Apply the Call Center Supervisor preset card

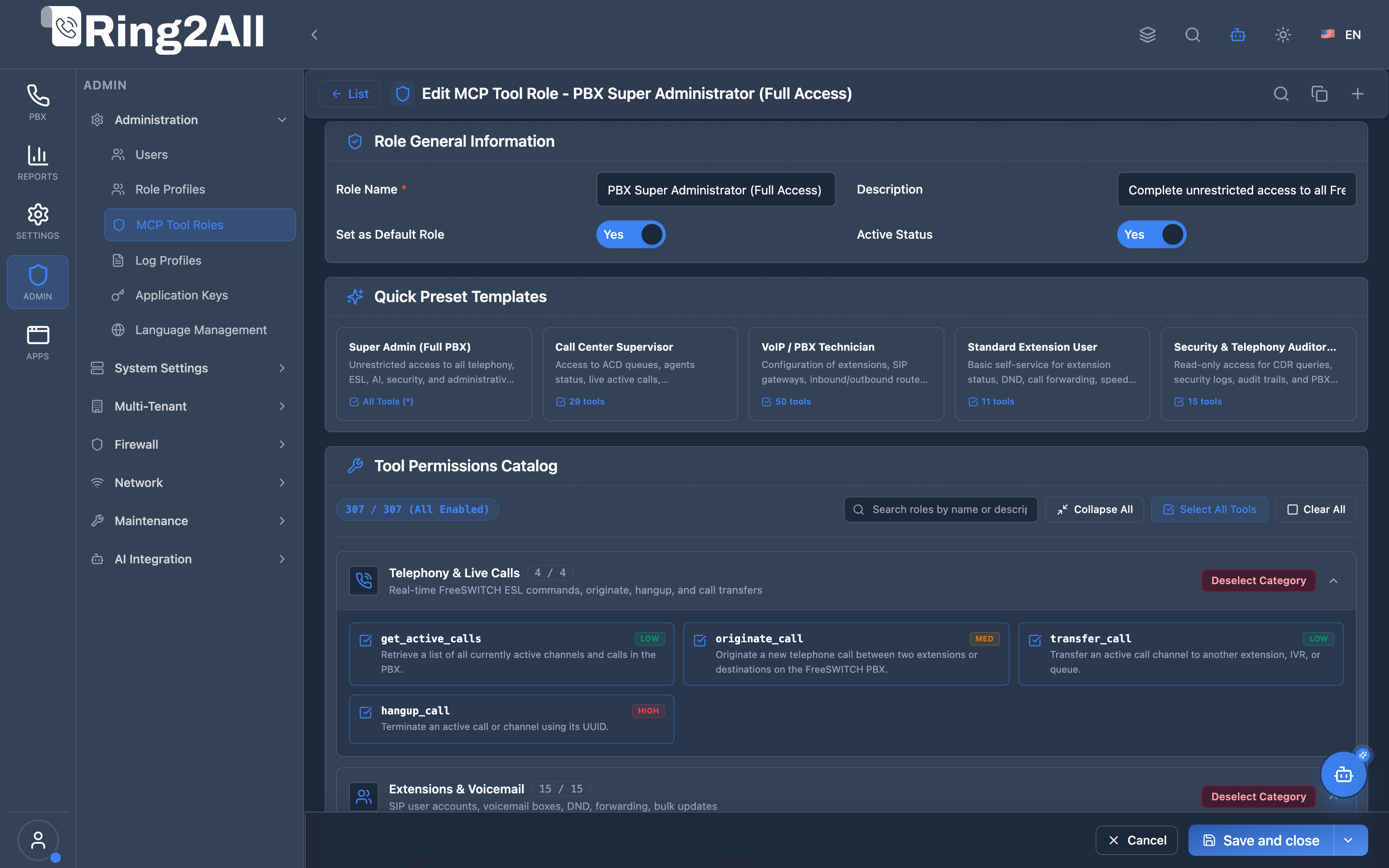640,374
